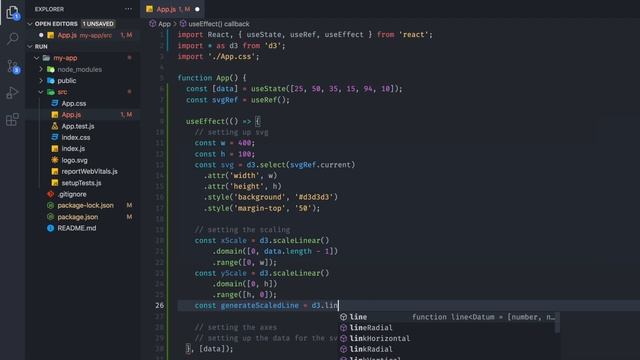This screenshot has width=640, height=360.
Task: Click the '// setting the scaling' comment
Action: point(242,230)
